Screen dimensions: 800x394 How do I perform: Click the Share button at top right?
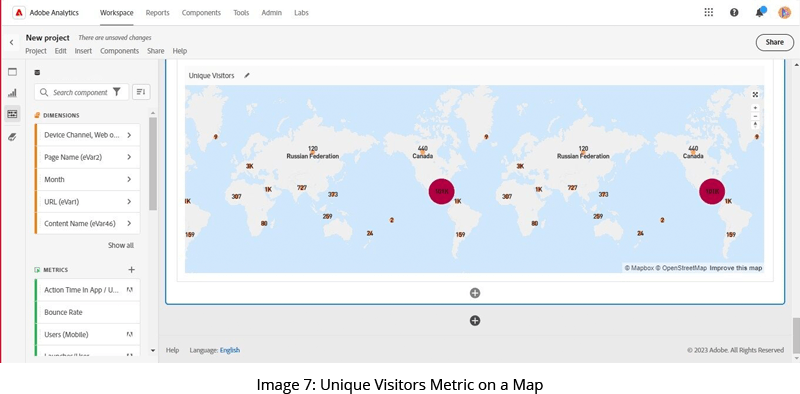pos(774,42)
